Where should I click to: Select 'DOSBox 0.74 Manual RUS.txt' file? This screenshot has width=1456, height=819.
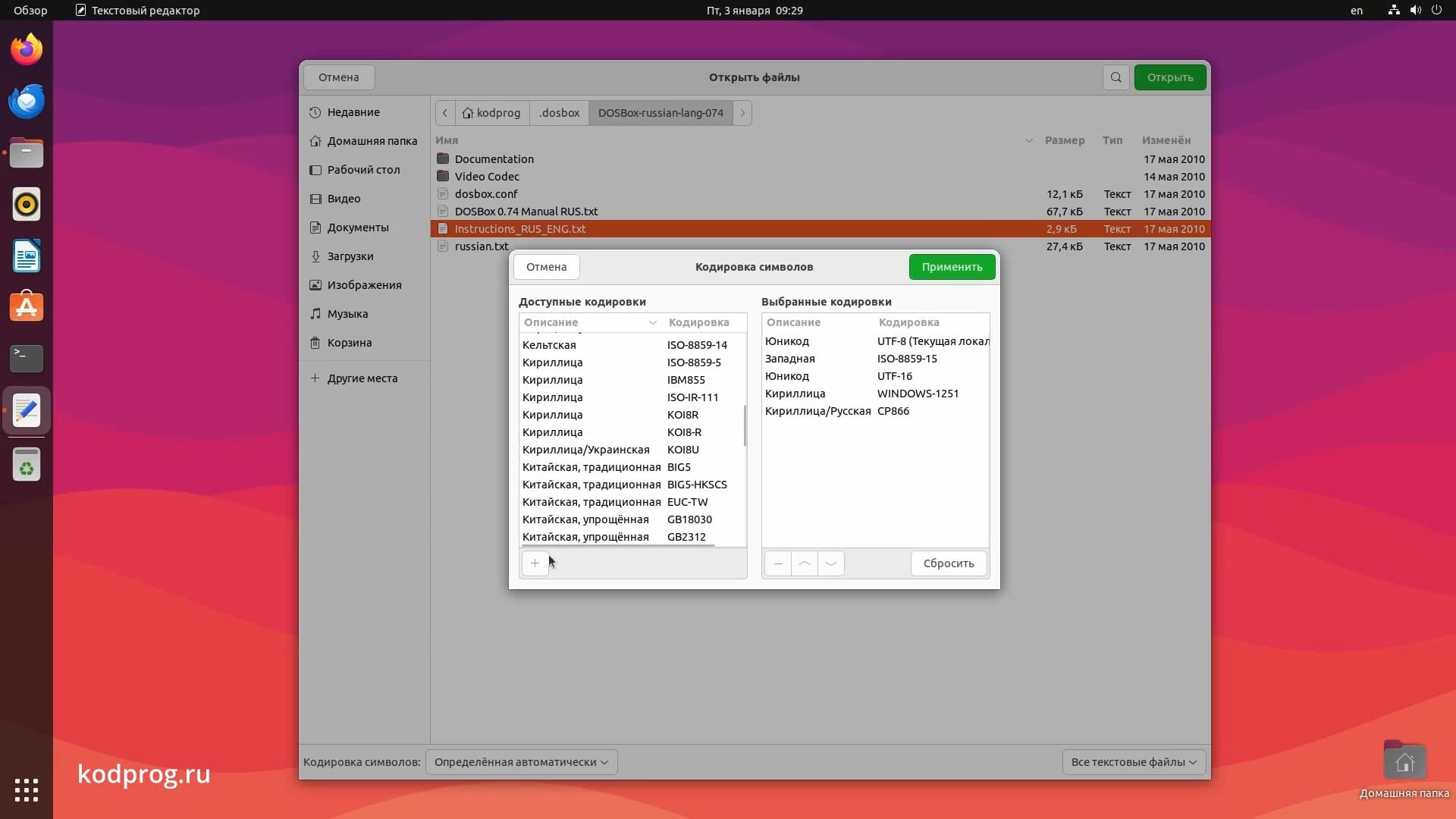(x=821, y=212)
